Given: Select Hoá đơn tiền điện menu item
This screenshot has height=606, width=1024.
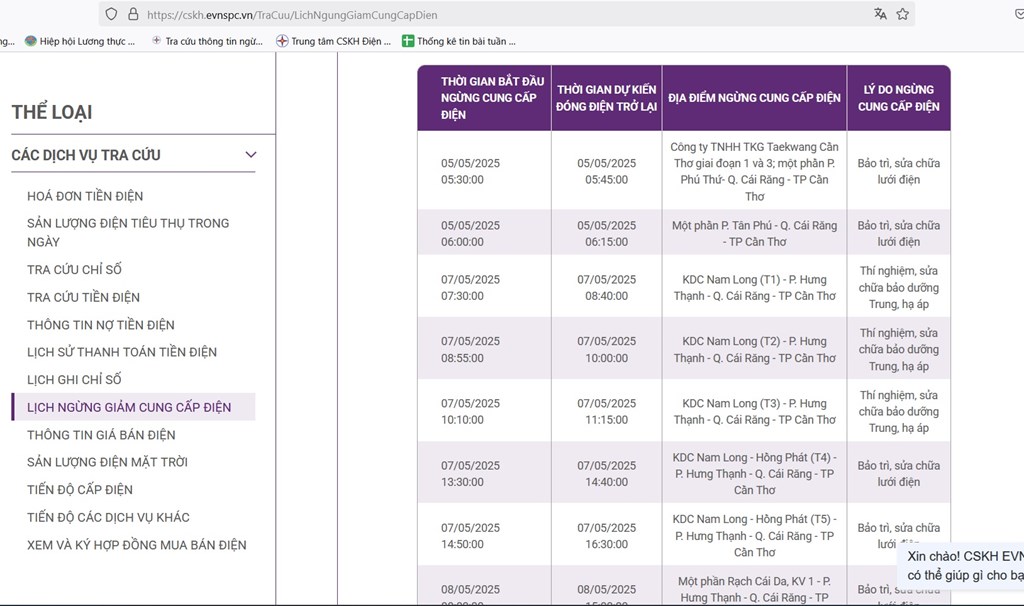Looking at the screenshot, I should (85, 196).
